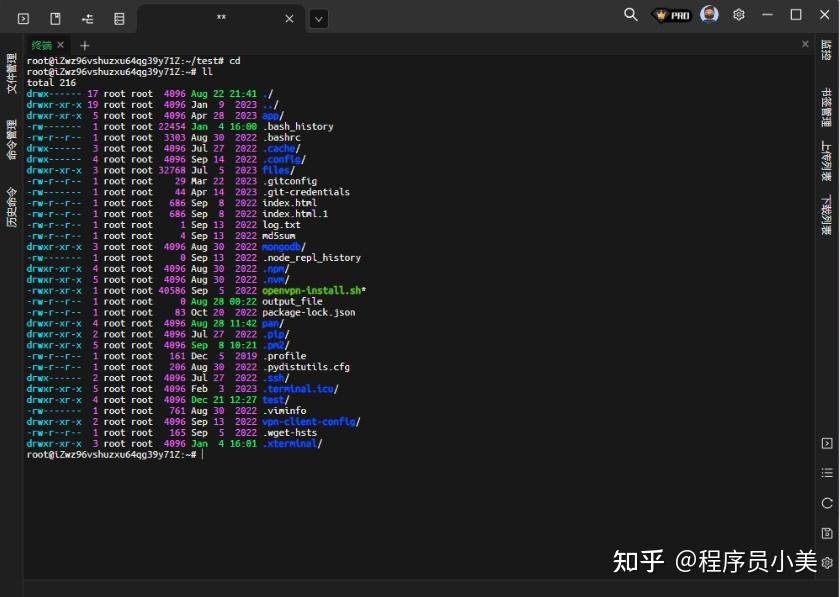Click the 'total 216' output line
Image resolution: width=840 pixels, height=597 pixels.
(x=51, y=83)
